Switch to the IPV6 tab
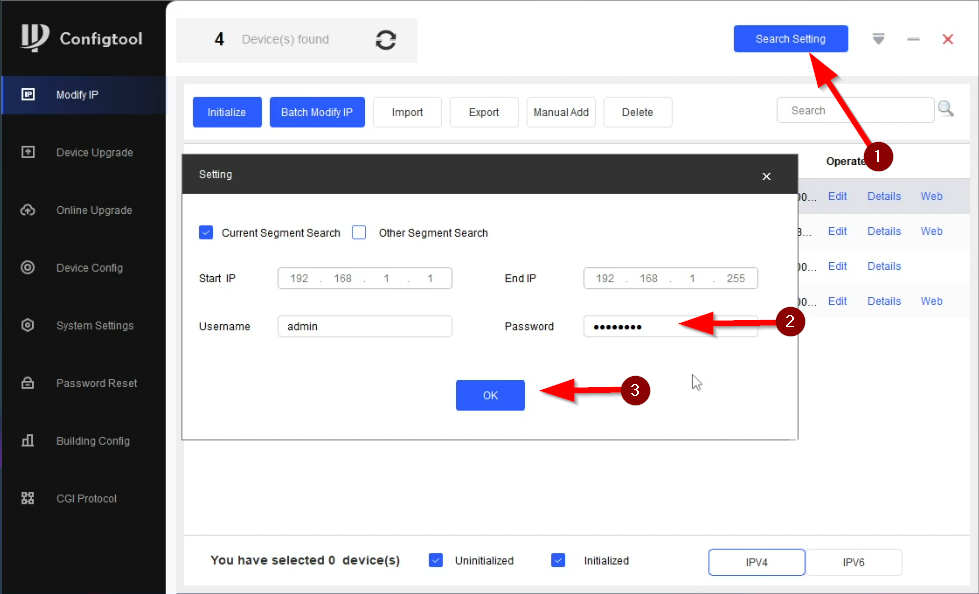 pos(853,562)
